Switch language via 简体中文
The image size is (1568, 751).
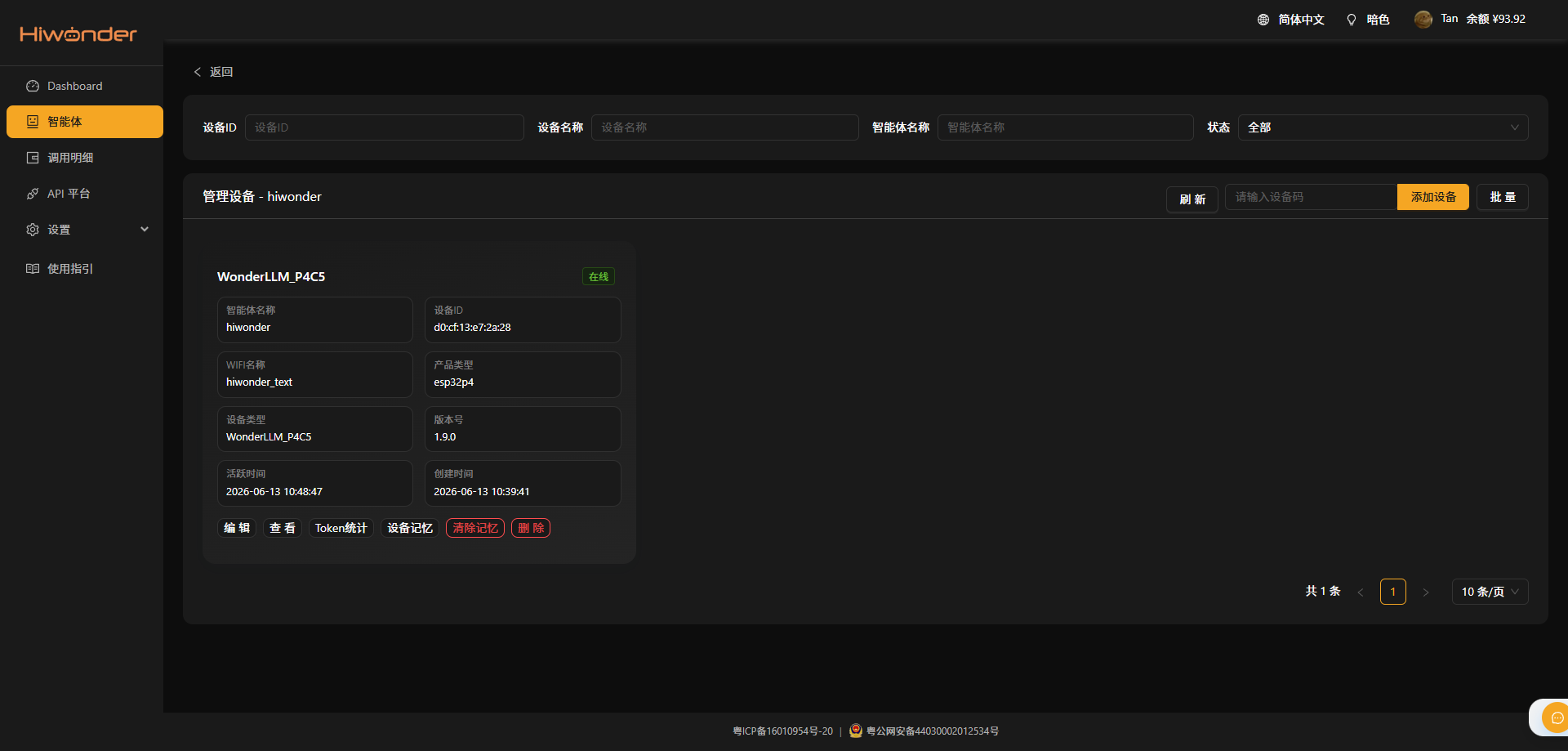tap(1301, 20)
